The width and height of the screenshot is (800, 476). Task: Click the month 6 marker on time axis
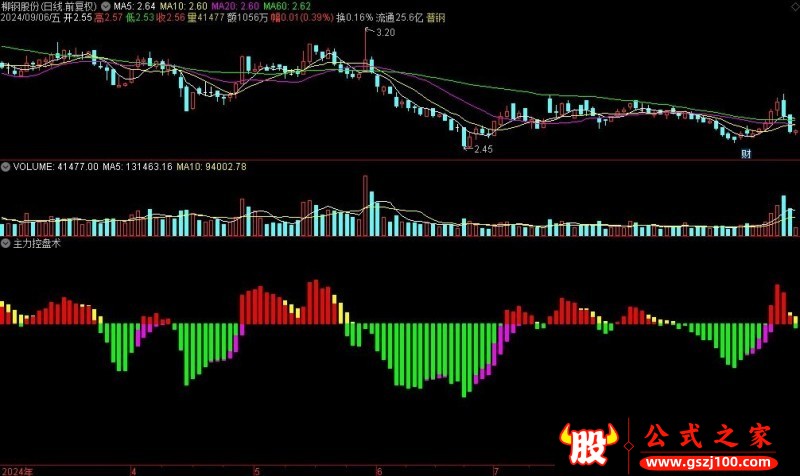379,471
